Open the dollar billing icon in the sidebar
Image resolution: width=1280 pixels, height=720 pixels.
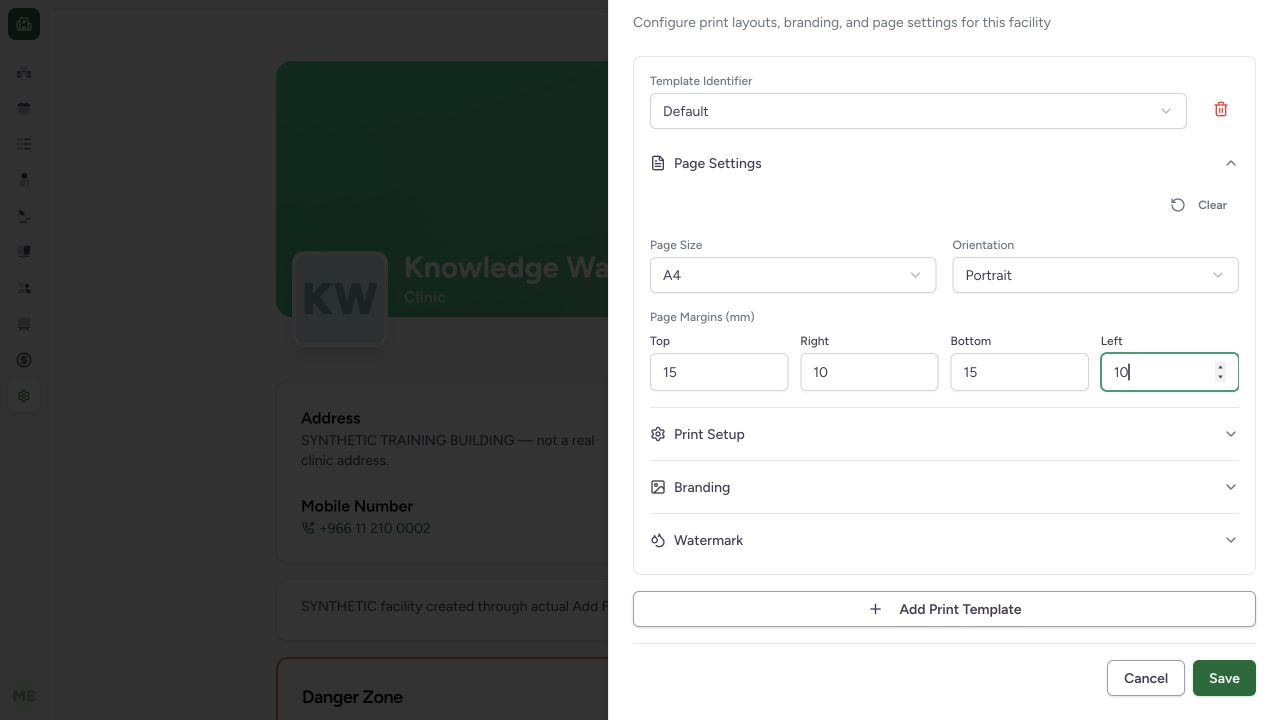click(24, 360)
